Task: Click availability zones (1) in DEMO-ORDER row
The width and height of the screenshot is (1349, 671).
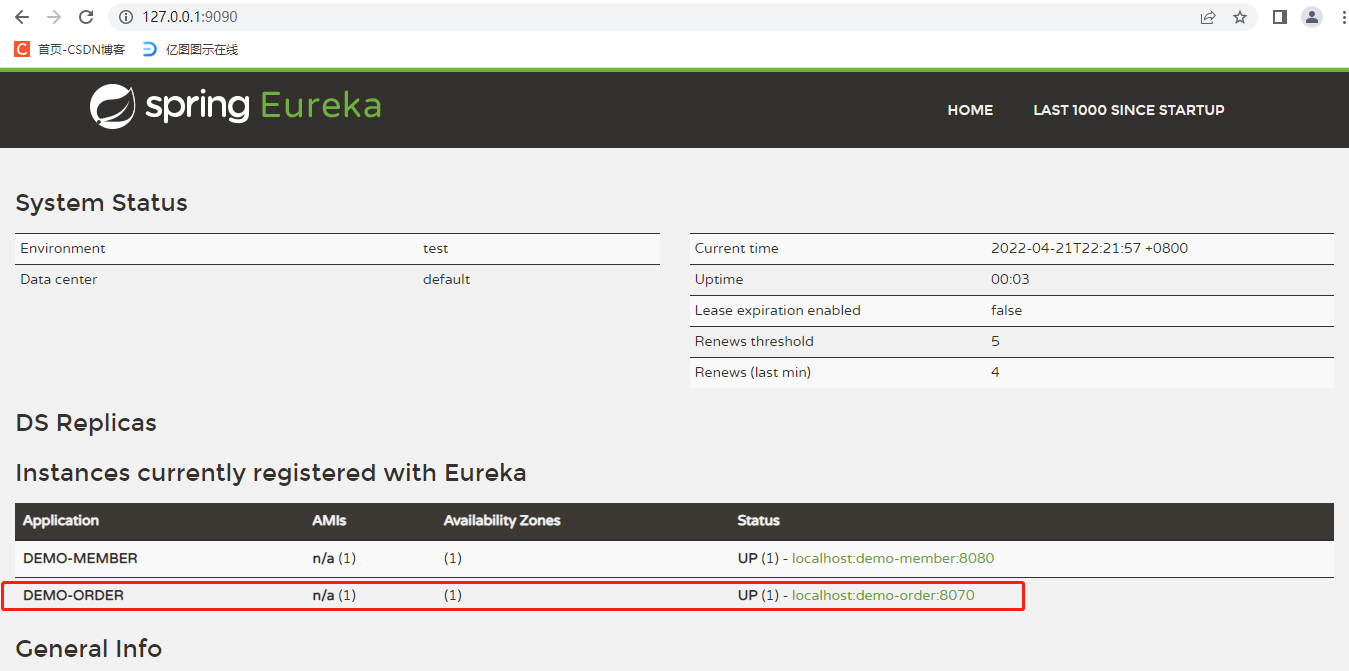Action: (453, 595)
